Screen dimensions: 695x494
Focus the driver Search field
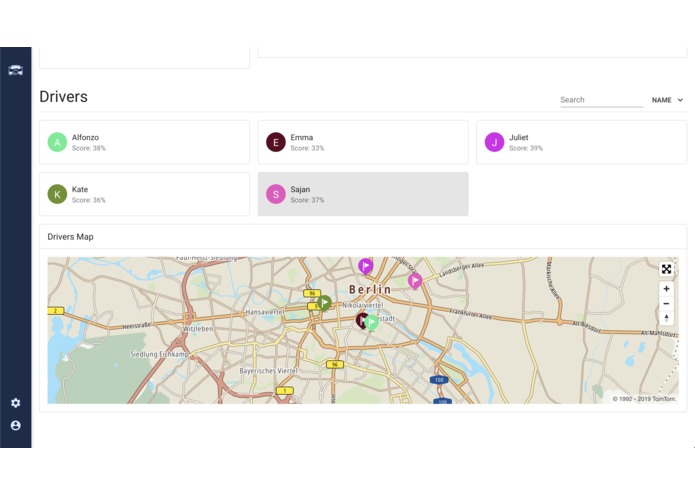pos(601,100)
